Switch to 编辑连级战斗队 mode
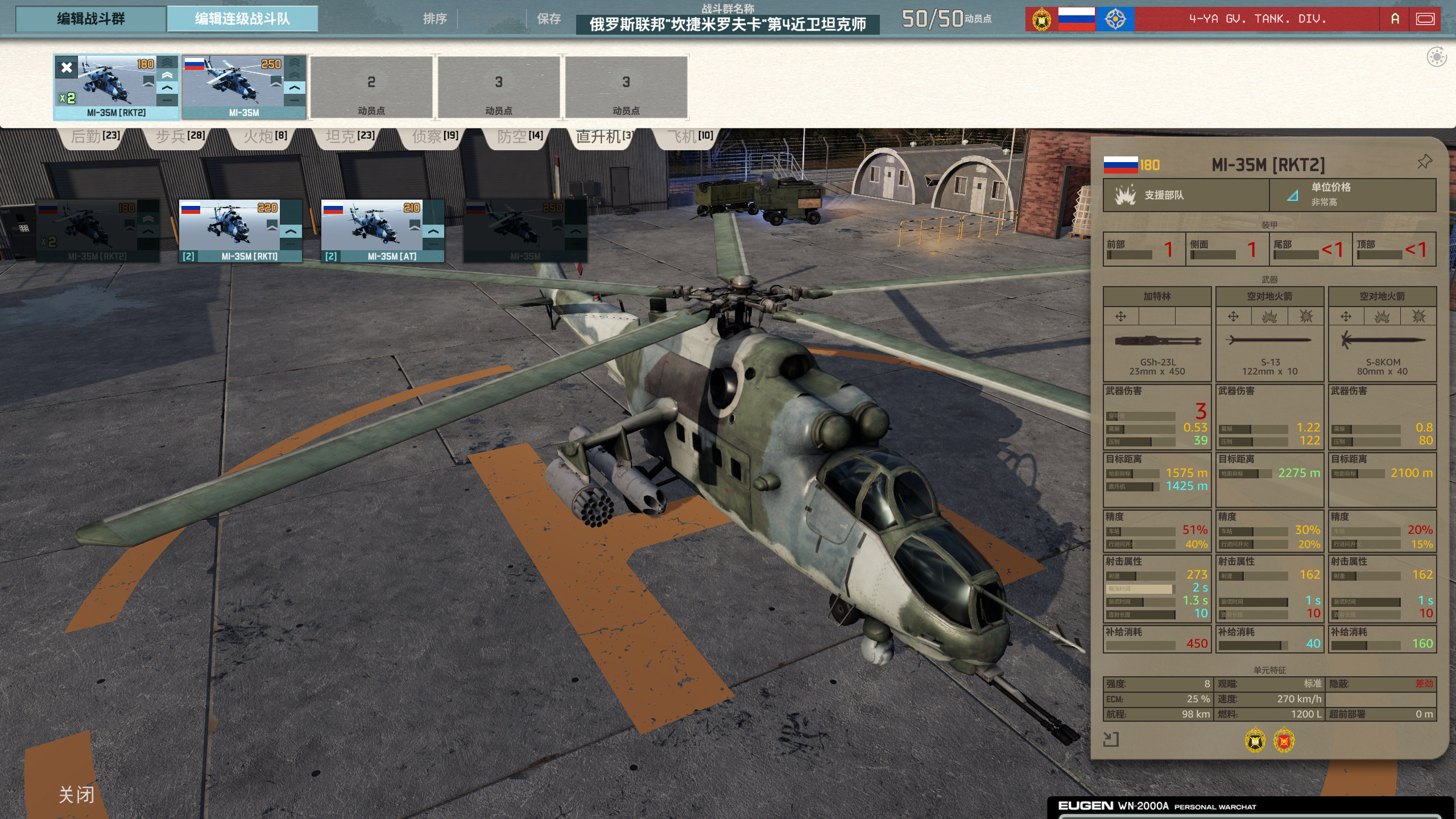 [242, 19]
